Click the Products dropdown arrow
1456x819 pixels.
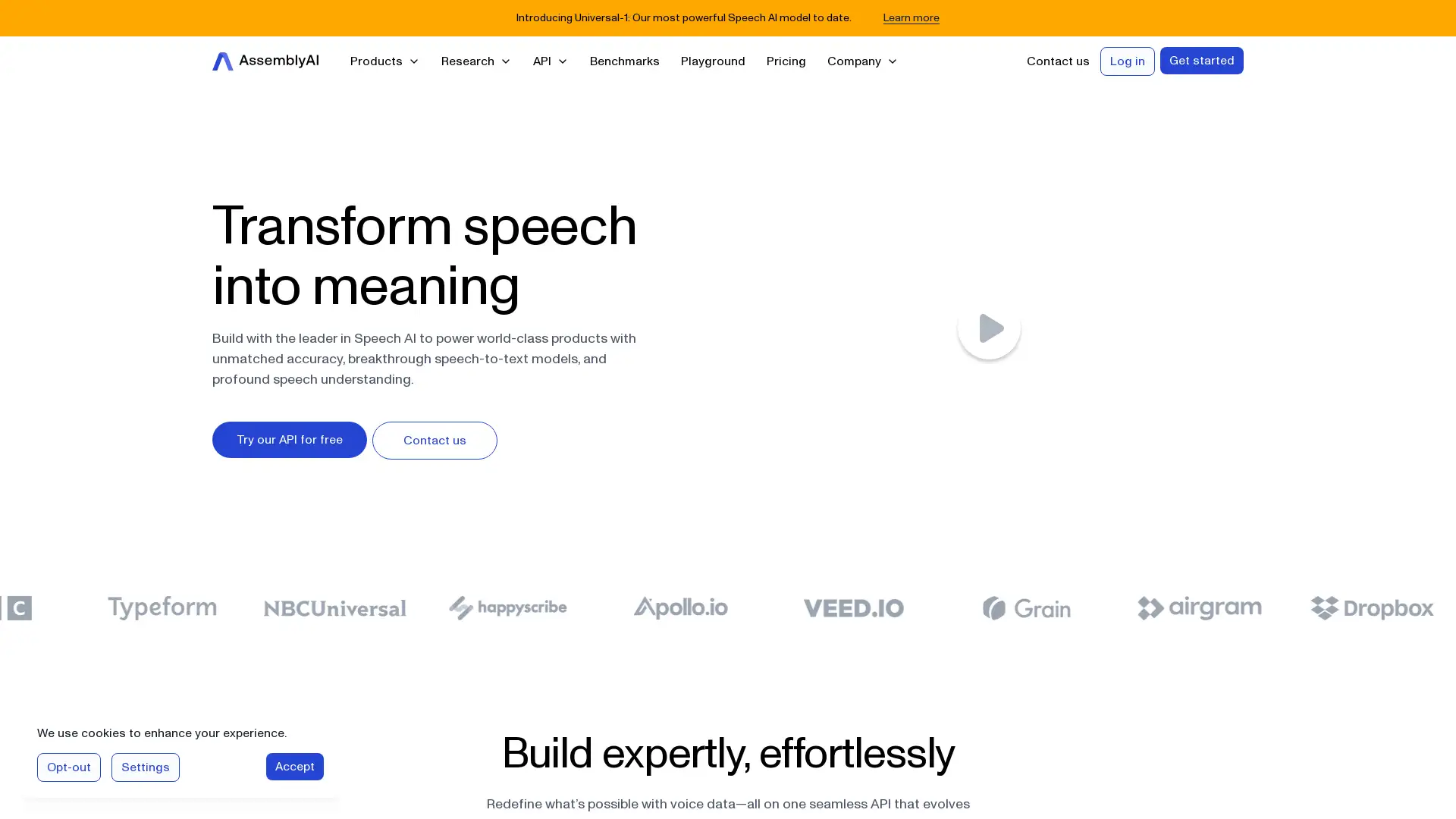click(414, 61)
